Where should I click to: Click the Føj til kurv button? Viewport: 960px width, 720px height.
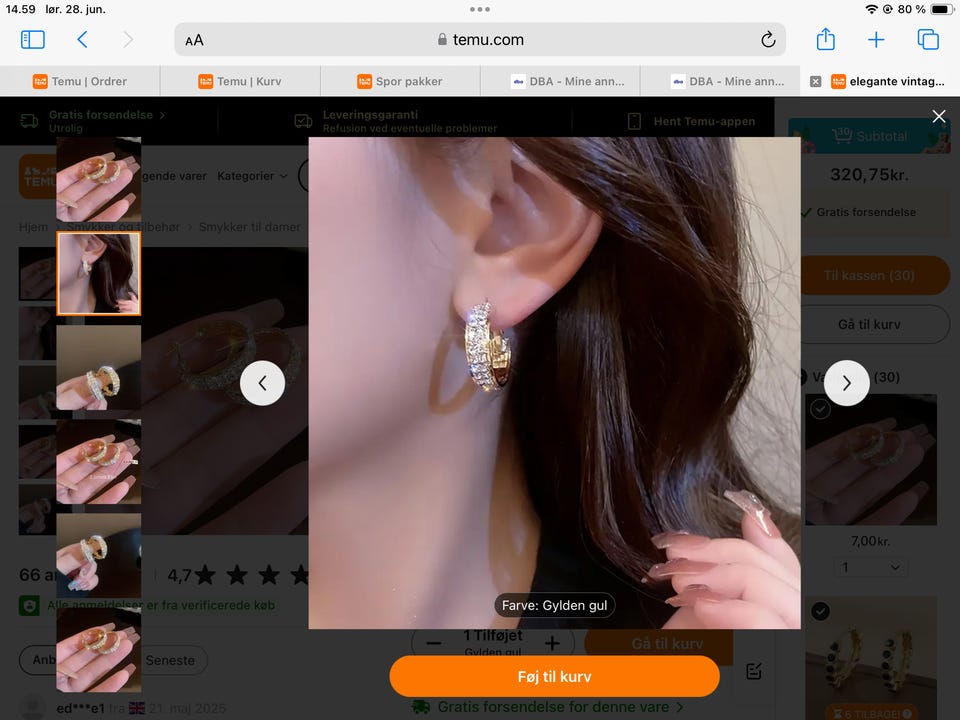554,677
